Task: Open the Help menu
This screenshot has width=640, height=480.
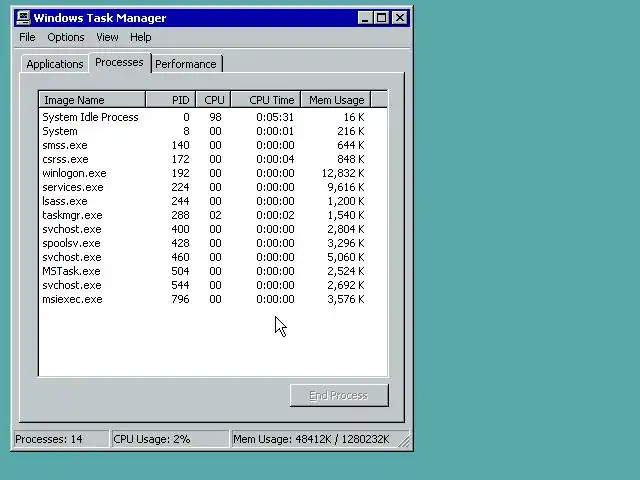Action: tap(141, 37)
